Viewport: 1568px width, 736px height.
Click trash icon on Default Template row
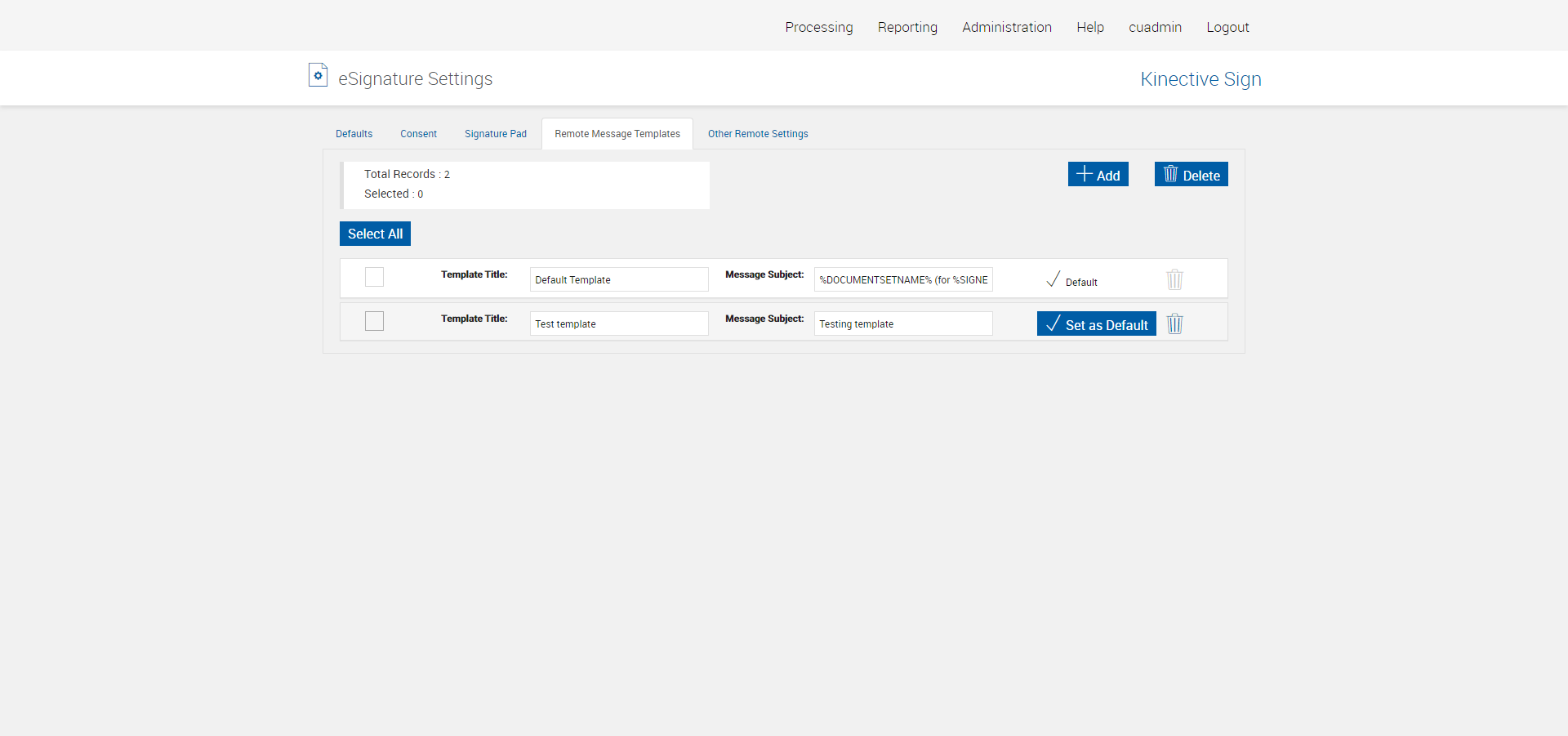point(1174,280)
